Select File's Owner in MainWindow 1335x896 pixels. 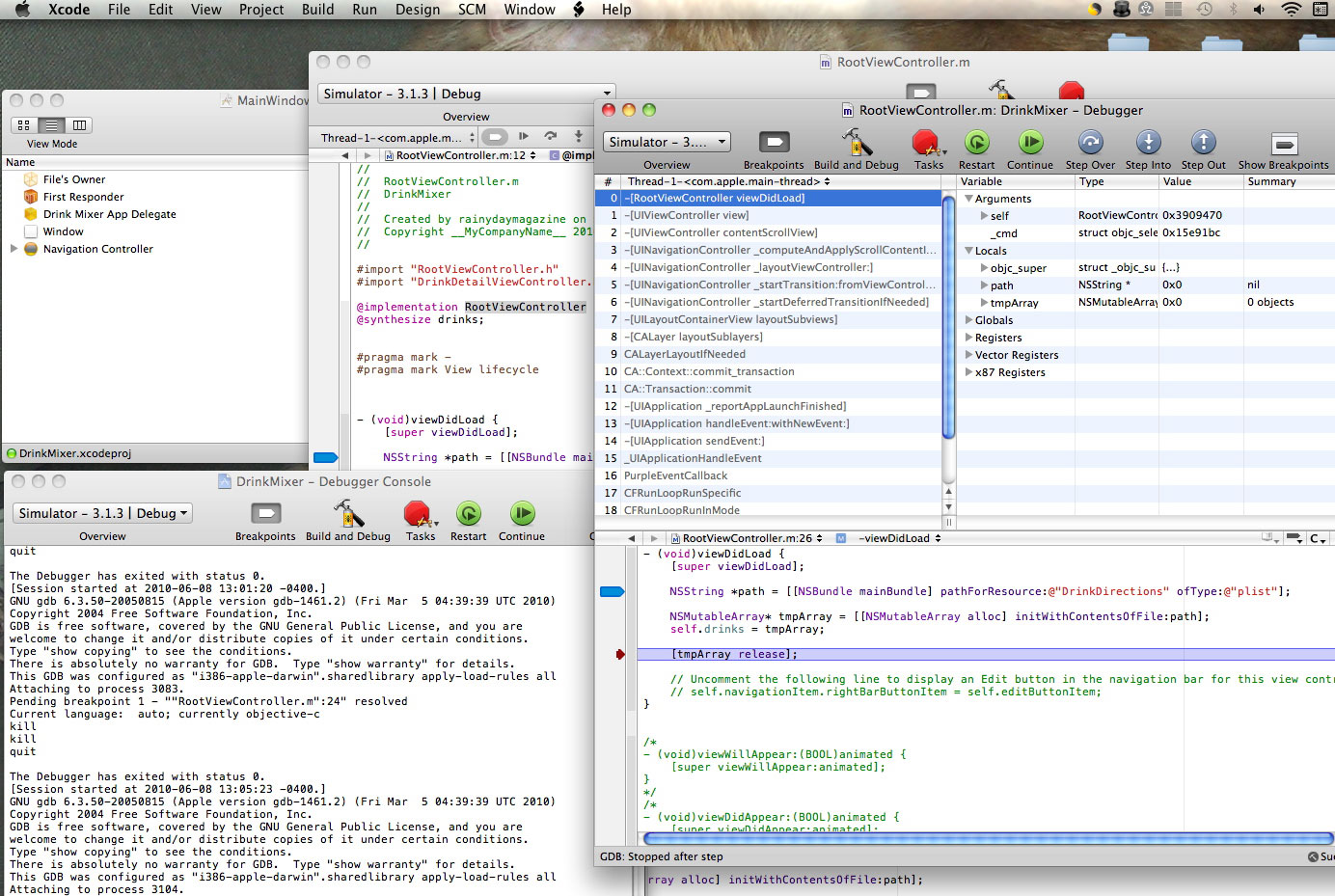74,179
